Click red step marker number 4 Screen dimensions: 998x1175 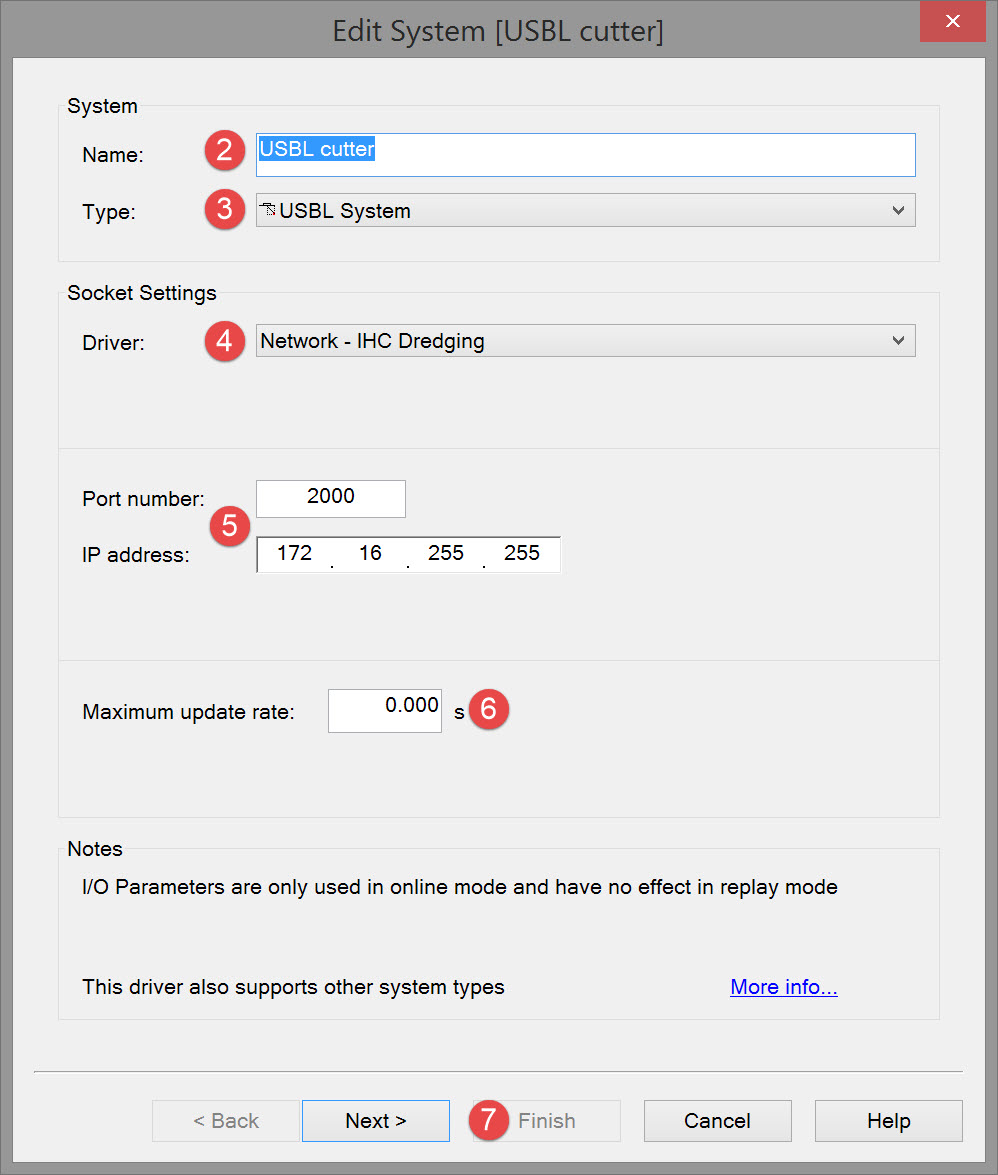(x=225, y=341)
